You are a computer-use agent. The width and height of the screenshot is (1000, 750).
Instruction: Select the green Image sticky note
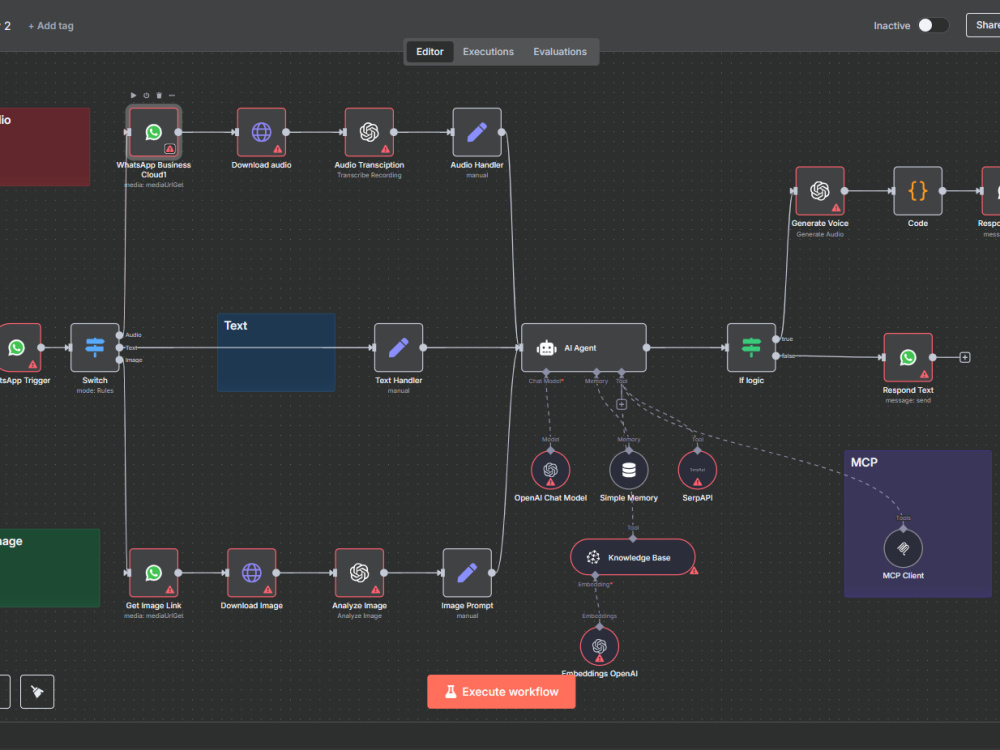(x=50, y=568)
